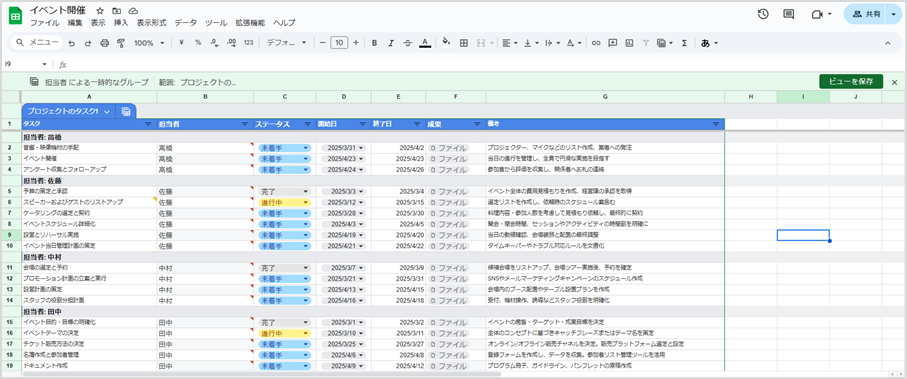Viewport: 907px width, 379px height.
Task: Open the 編集 menu
Action: [75, 23]
